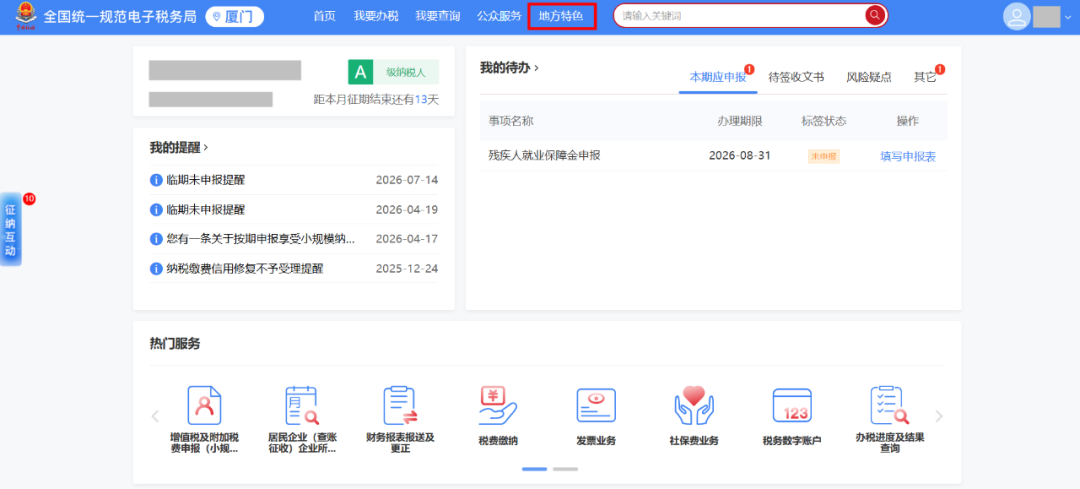The image size is (1080, 489).
Task: Open the 地方特色 menu
Action: click(x=561, y=17)
